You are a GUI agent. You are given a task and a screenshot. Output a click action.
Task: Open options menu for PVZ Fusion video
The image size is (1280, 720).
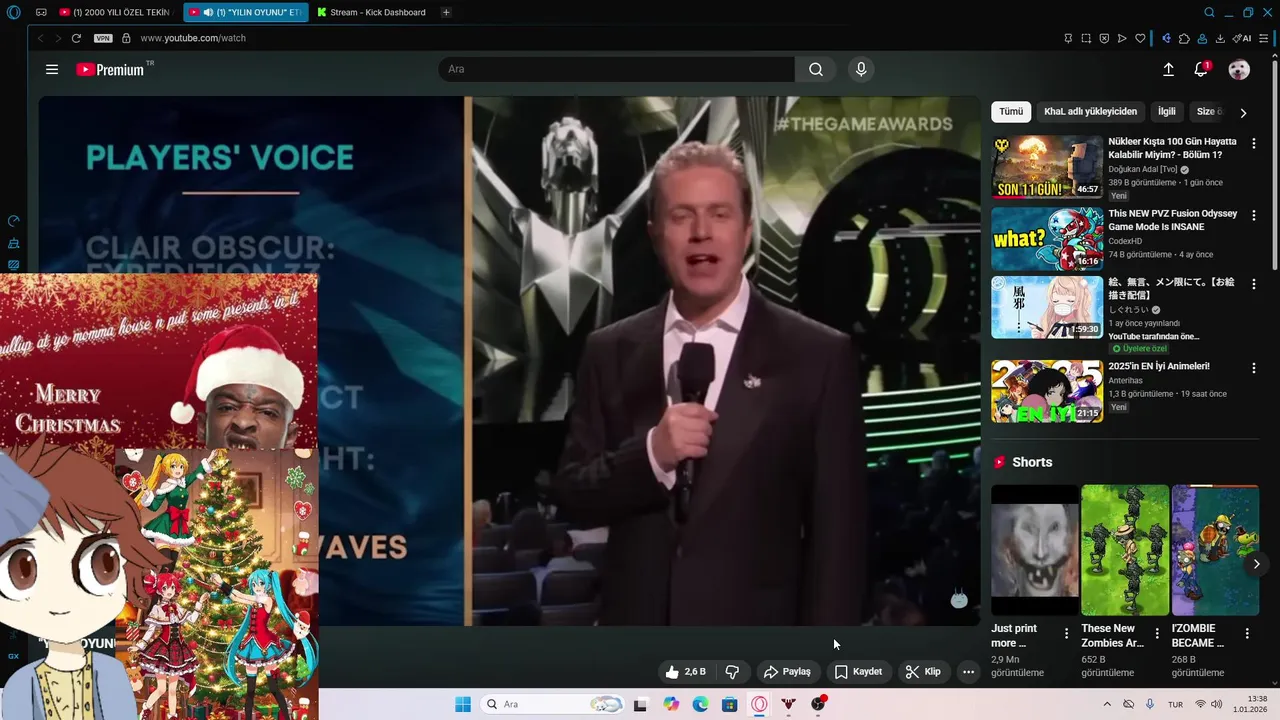pos(1254,216)
